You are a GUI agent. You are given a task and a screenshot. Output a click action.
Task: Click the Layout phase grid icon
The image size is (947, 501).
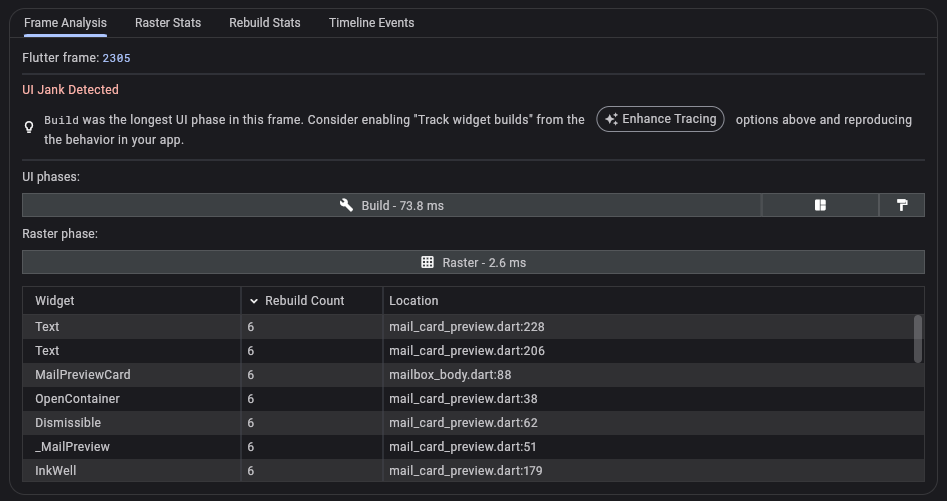click(x=820, y=205)
